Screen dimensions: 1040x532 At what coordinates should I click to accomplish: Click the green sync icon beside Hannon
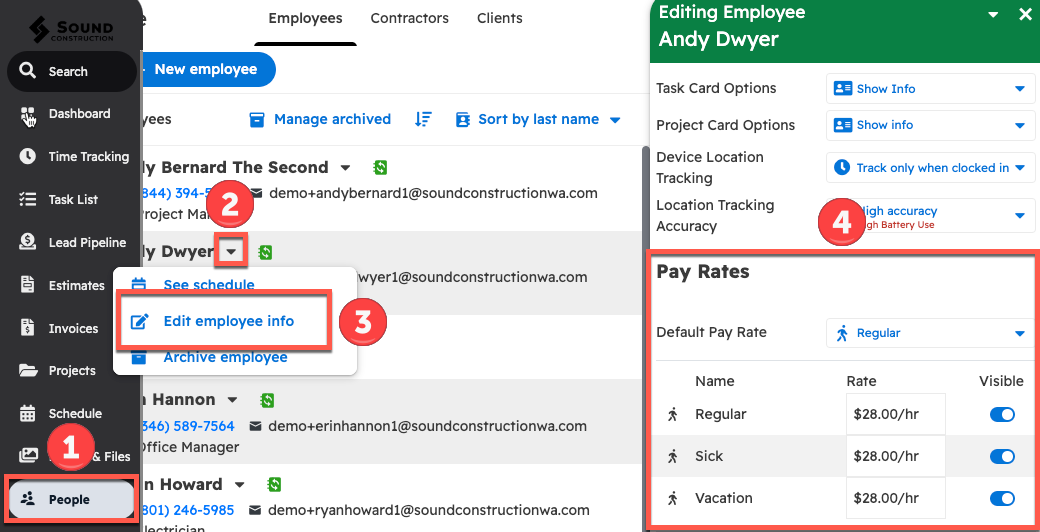(x=267, y=400)
